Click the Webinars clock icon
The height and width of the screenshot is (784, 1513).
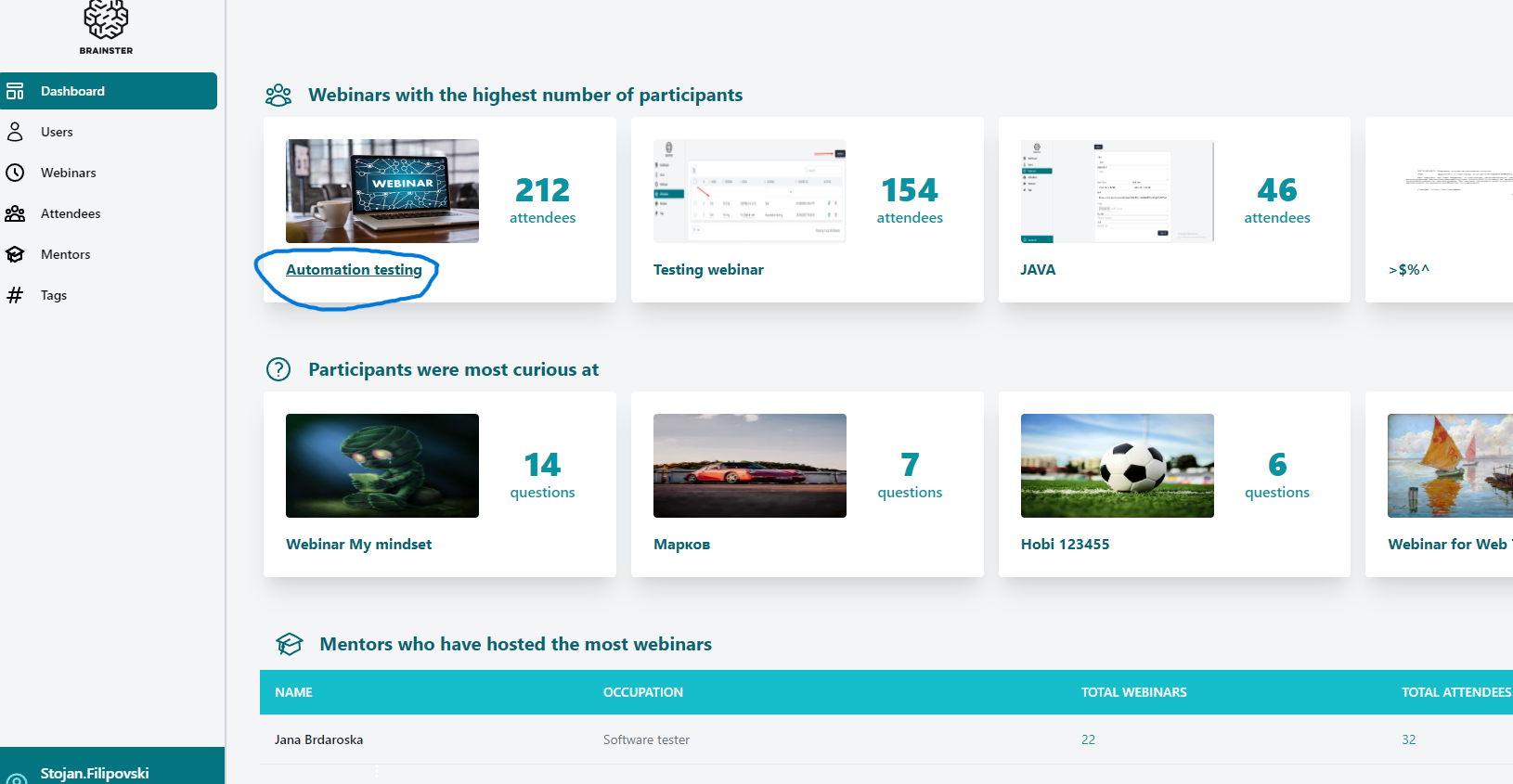click(15, 173)
